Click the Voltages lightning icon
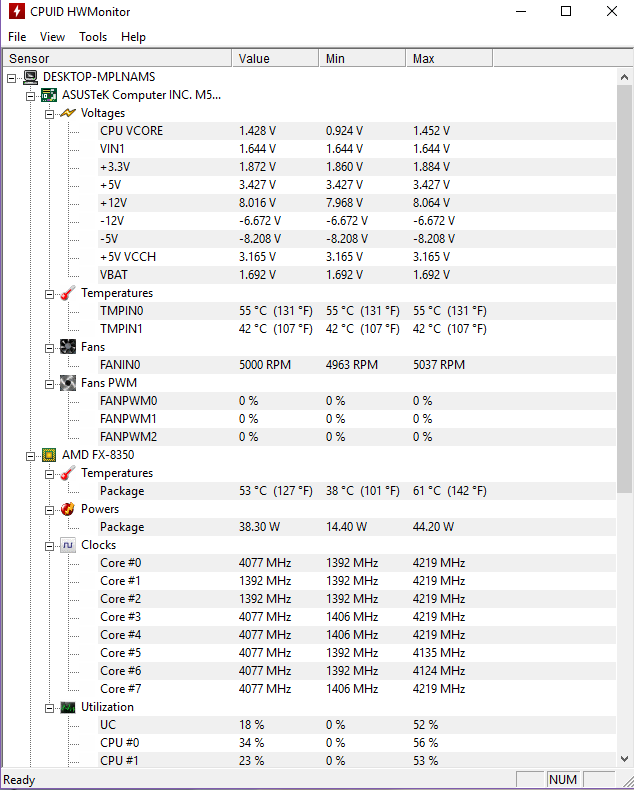Image resolution: width=634 pixels, height=790 pixels. (x=68, y=113)
